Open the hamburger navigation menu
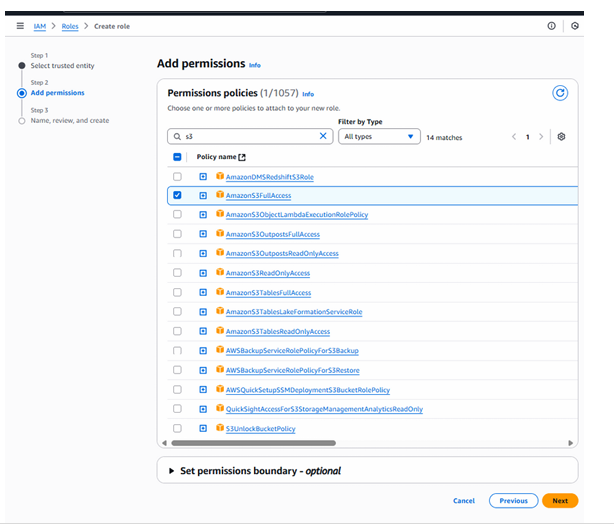 [x=20, y=26]
